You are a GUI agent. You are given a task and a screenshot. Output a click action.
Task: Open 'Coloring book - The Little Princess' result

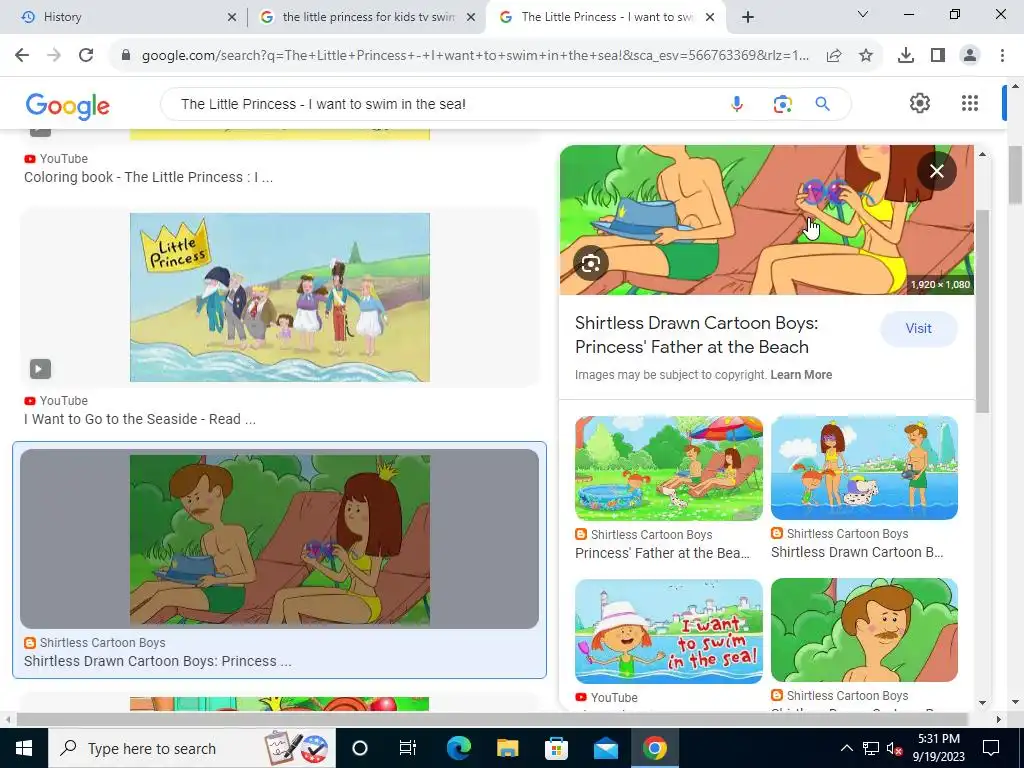point(148,177)
